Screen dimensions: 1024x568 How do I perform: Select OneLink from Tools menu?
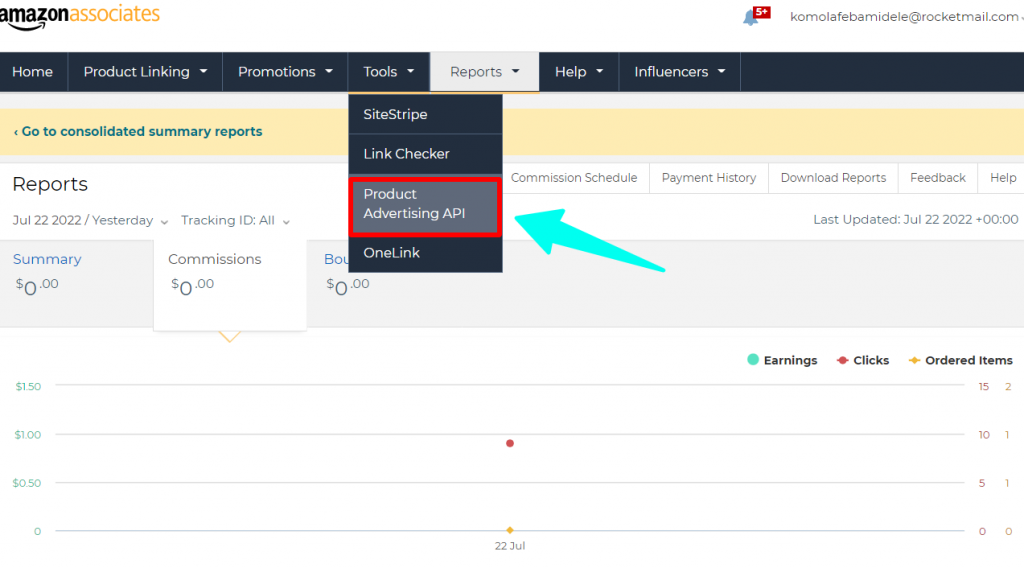(425, 253)
